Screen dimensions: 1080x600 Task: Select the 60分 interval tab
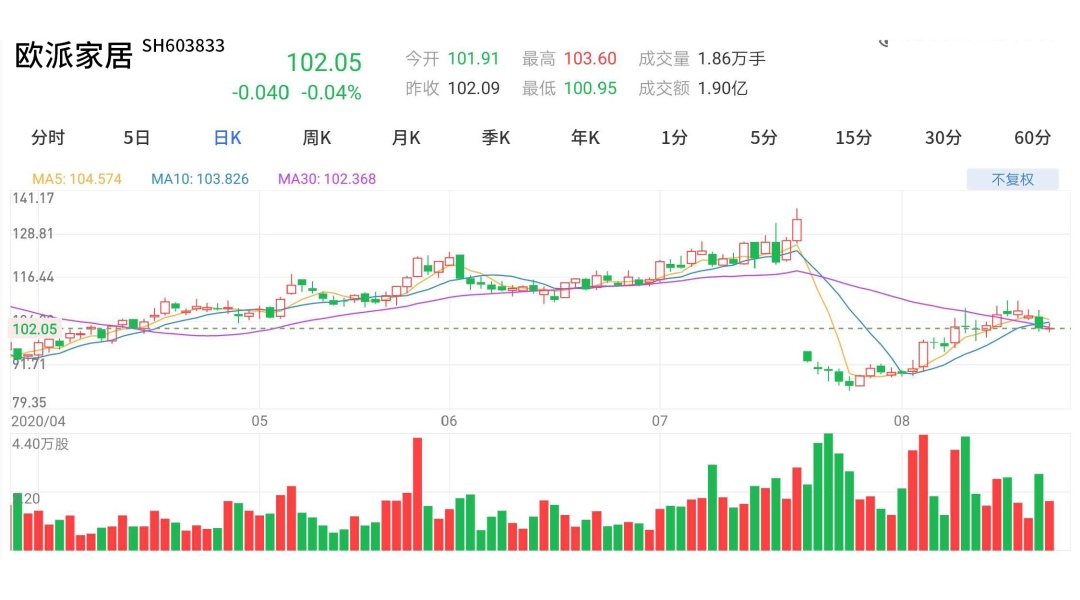pos(1032,138)
